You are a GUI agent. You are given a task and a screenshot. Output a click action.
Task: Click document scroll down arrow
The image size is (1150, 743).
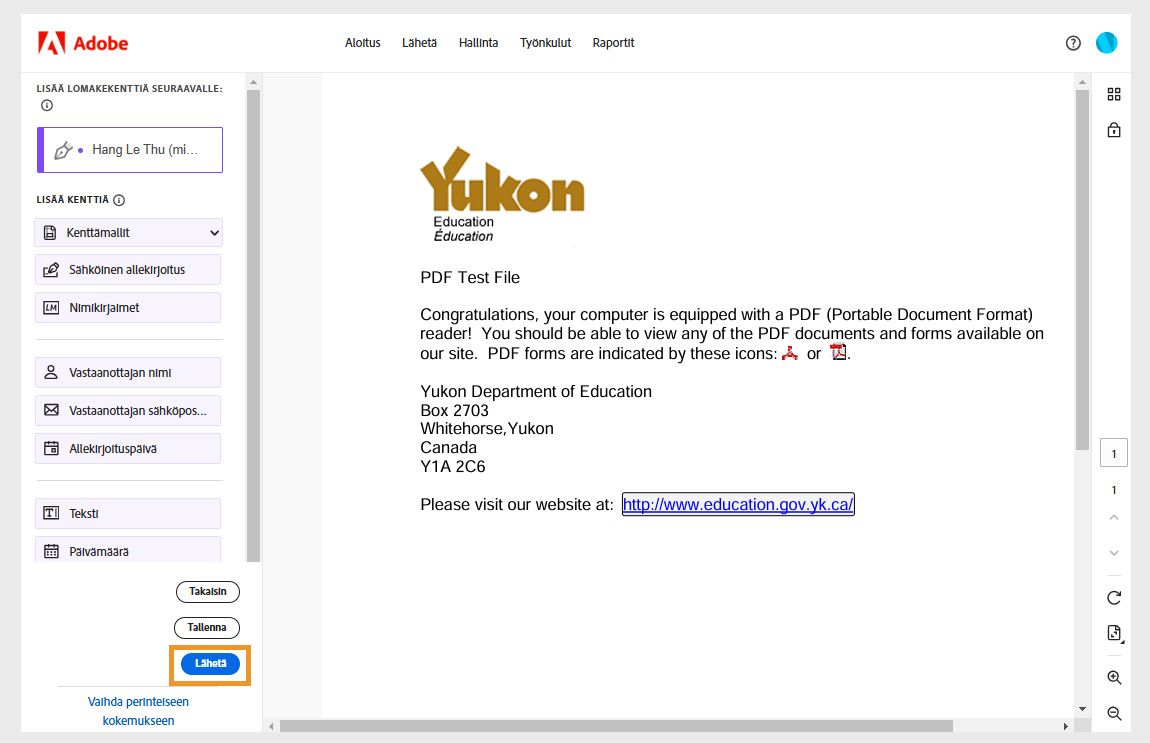[1082, 709]
